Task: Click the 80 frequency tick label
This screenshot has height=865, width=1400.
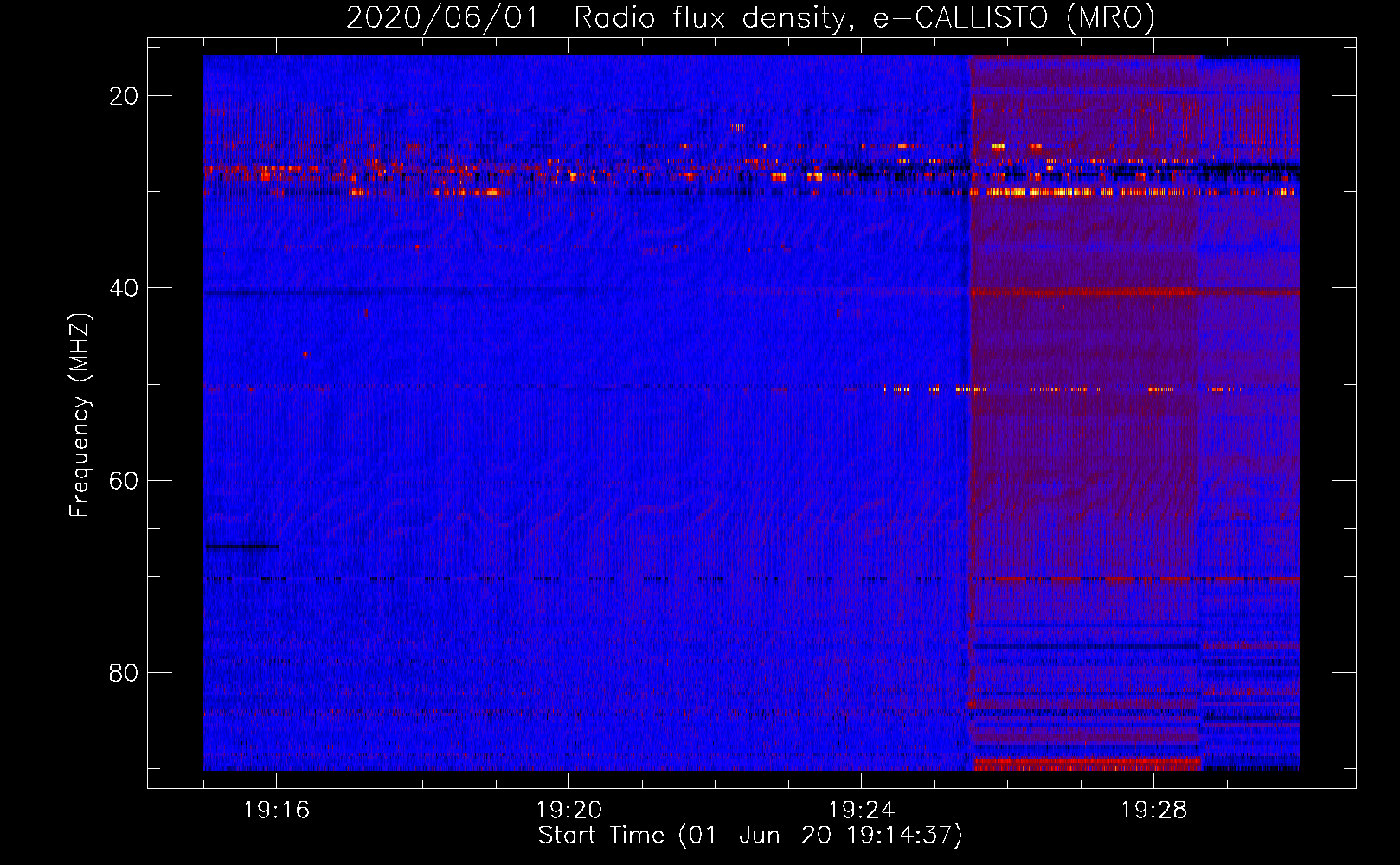Action: click(124, 672)
